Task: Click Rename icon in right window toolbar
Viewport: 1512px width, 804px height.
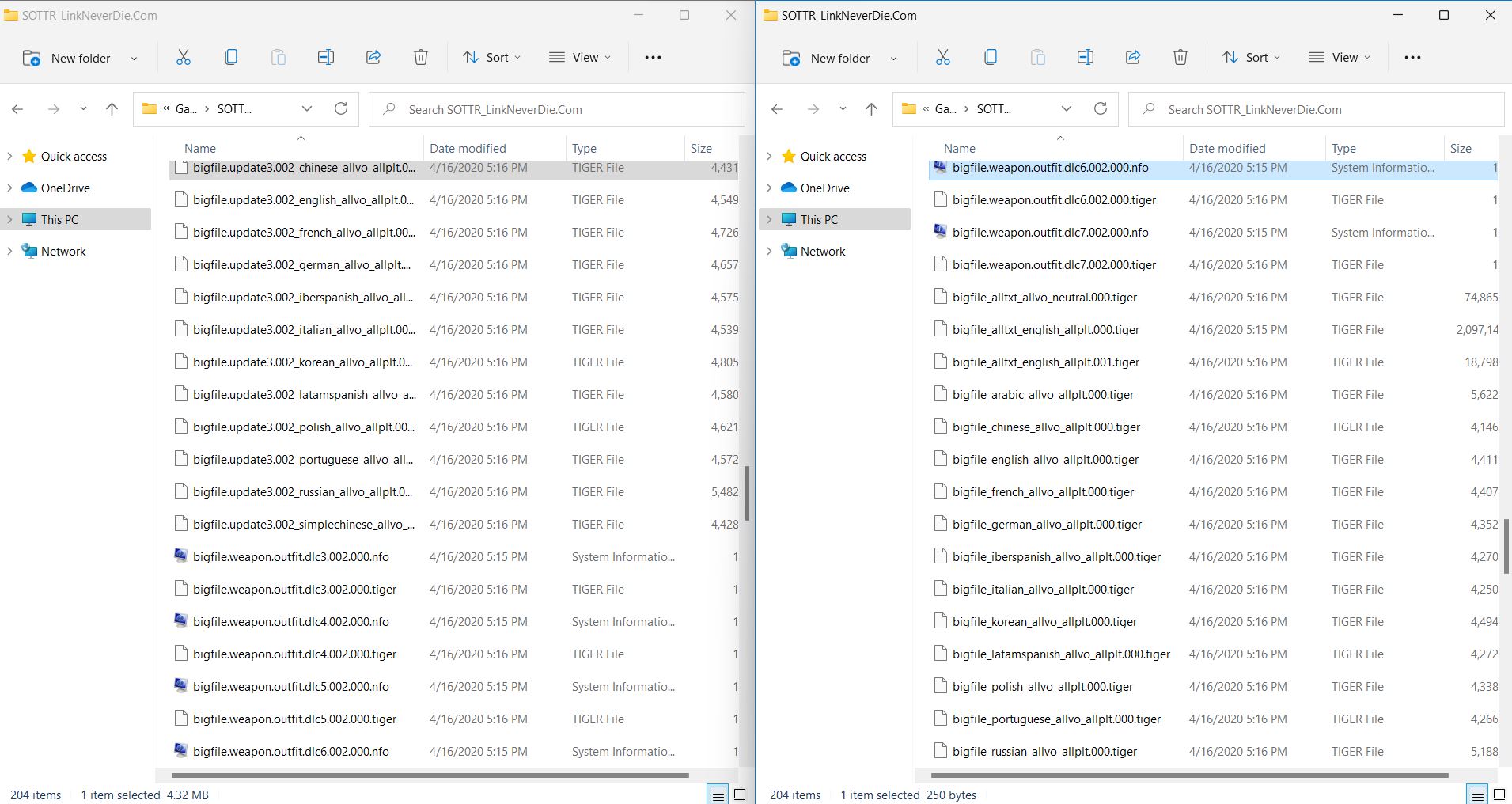Action: click(1085, 57)
